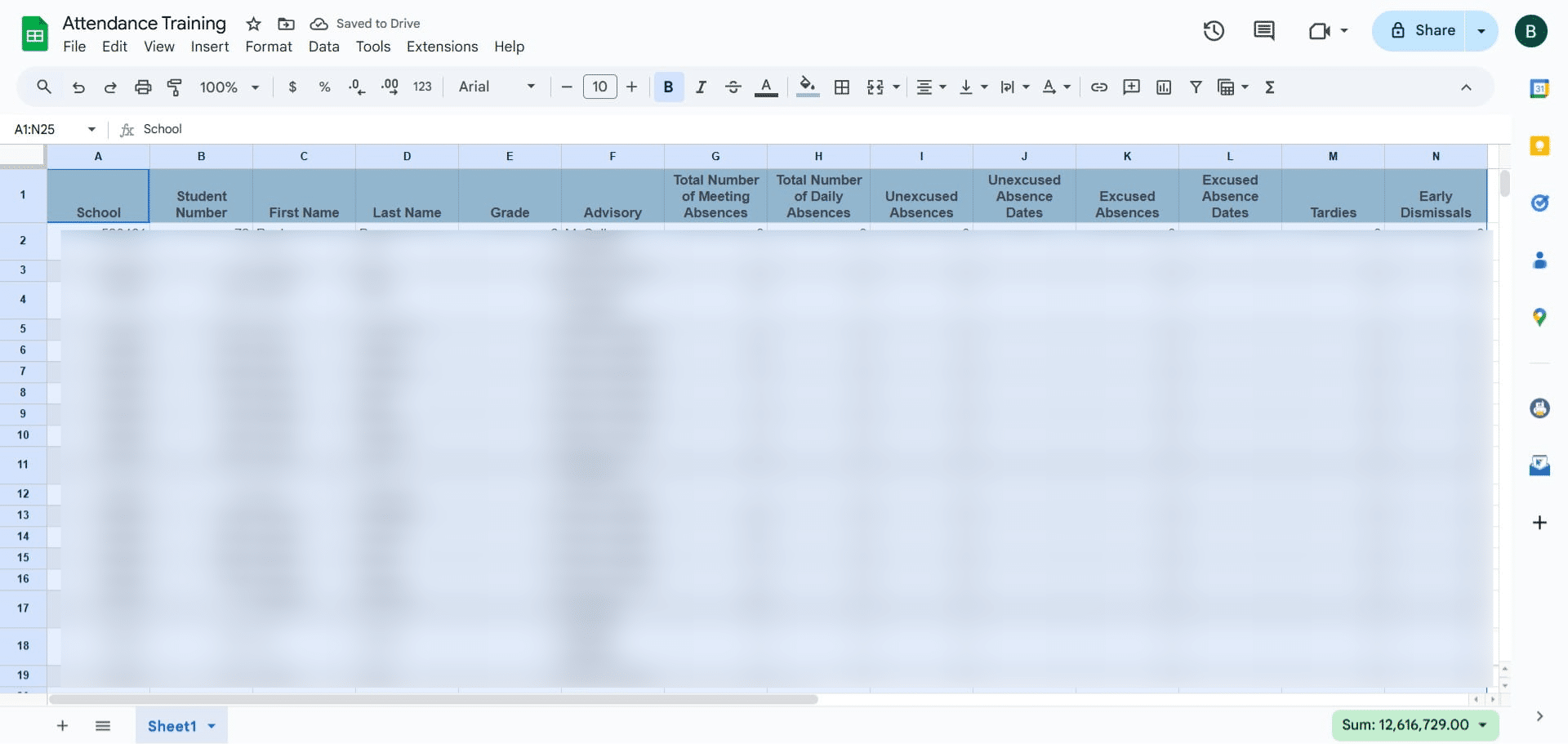Open Google Tasks side panel
Viewport: 1568px width, 744px height.
point(1539,203)
